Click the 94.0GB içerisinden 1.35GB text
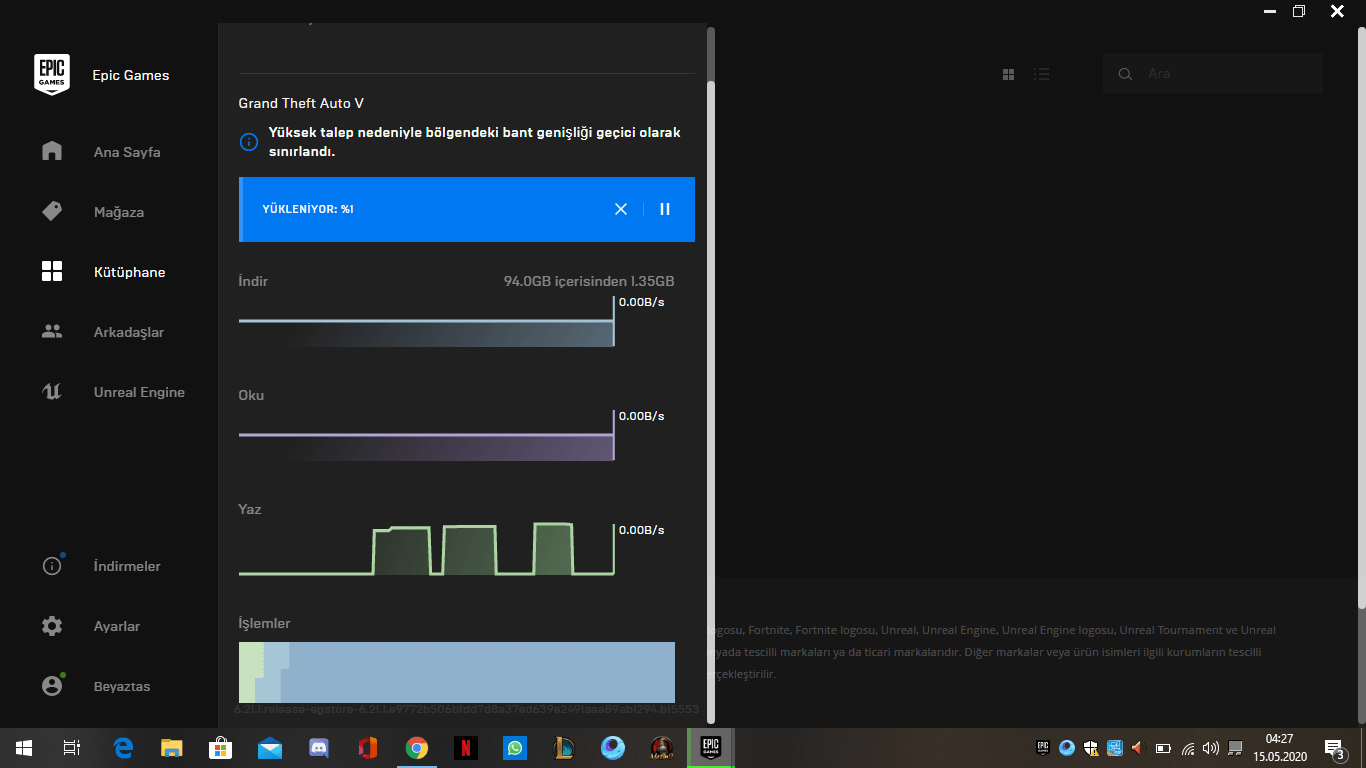This screenshot has width=1366, height=768. pyautogui.click(x=589, y=282)
